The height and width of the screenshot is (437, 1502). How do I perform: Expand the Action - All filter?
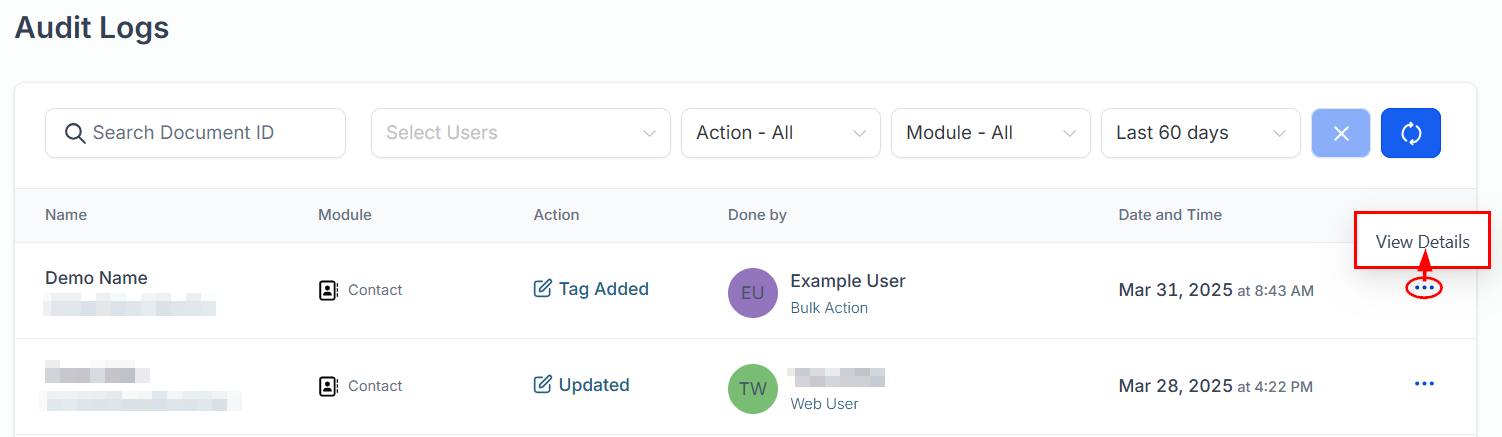pyautogui.click(x=780, y=133)
